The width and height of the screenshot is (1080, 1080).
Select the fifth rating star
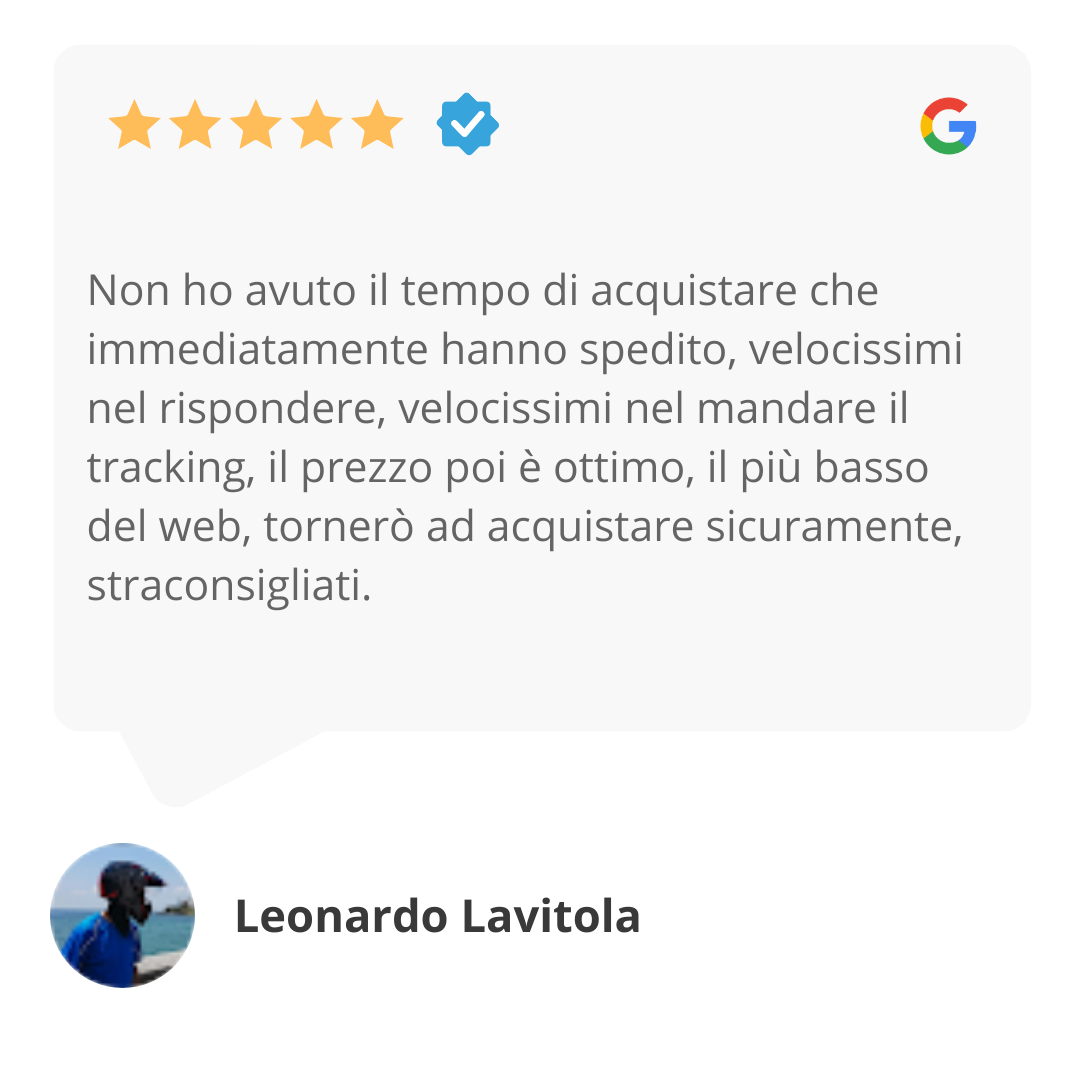(377, 125)
